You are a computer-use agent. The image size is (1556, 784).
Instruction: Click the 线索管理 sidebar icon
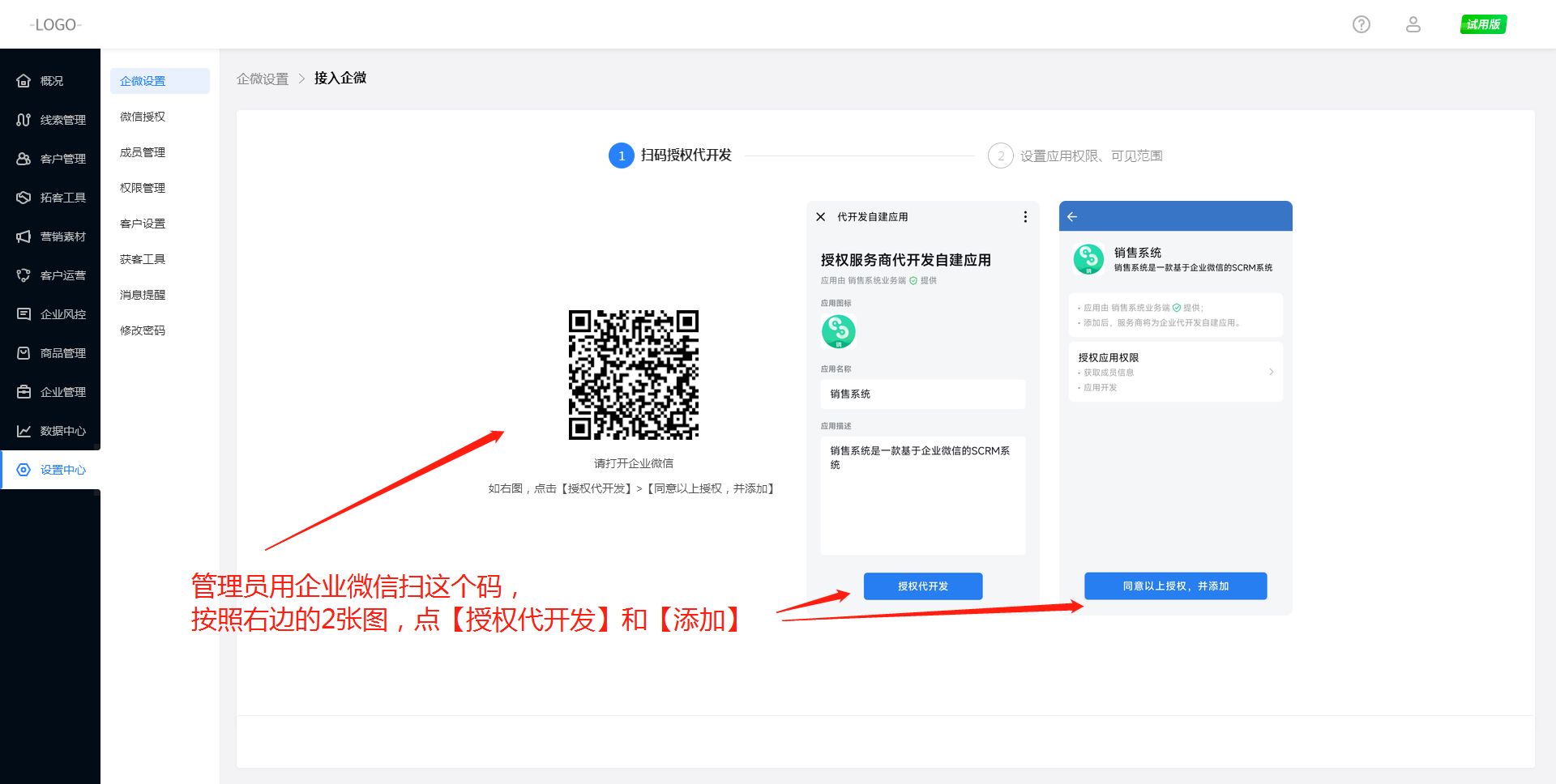[24, 120]
